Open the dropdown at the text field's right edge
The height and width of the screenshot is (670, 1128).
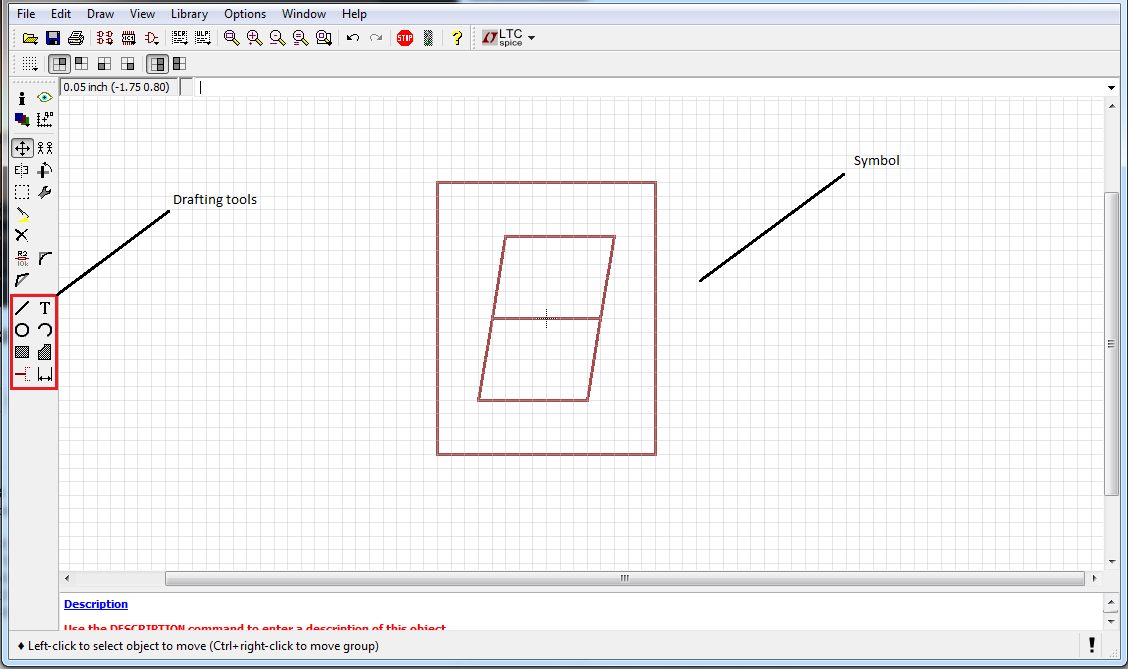[1110, 87]
